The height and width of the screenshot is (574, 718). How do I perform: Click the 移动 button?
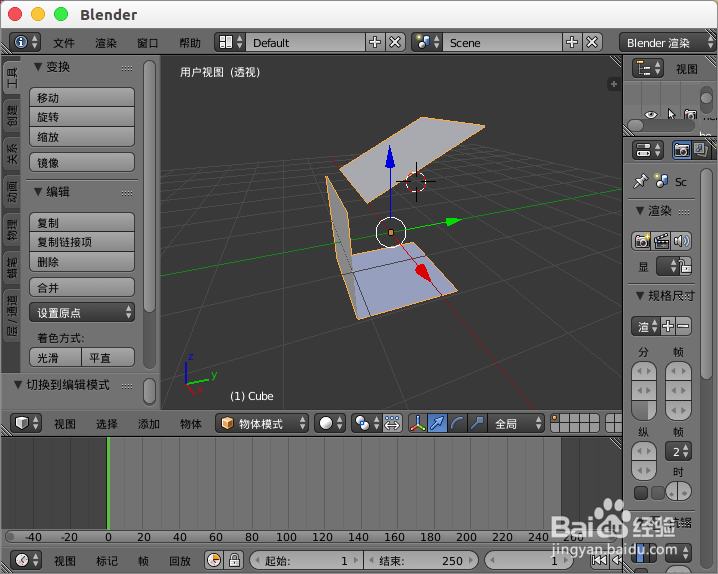point(82,97)
